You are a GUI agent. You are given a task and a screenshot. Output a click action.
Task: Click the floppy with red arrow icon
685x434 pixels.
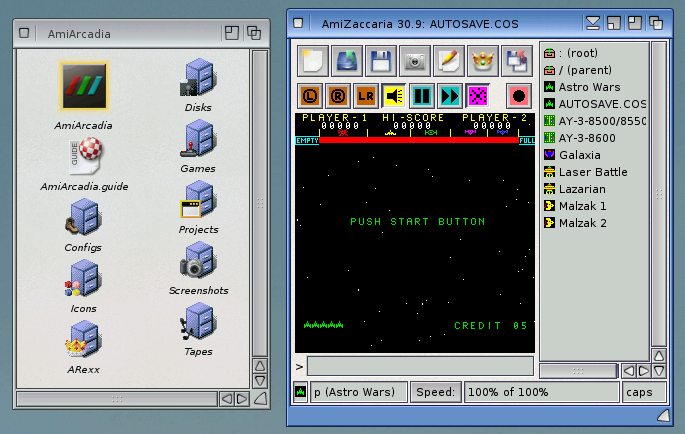(518, 61)
